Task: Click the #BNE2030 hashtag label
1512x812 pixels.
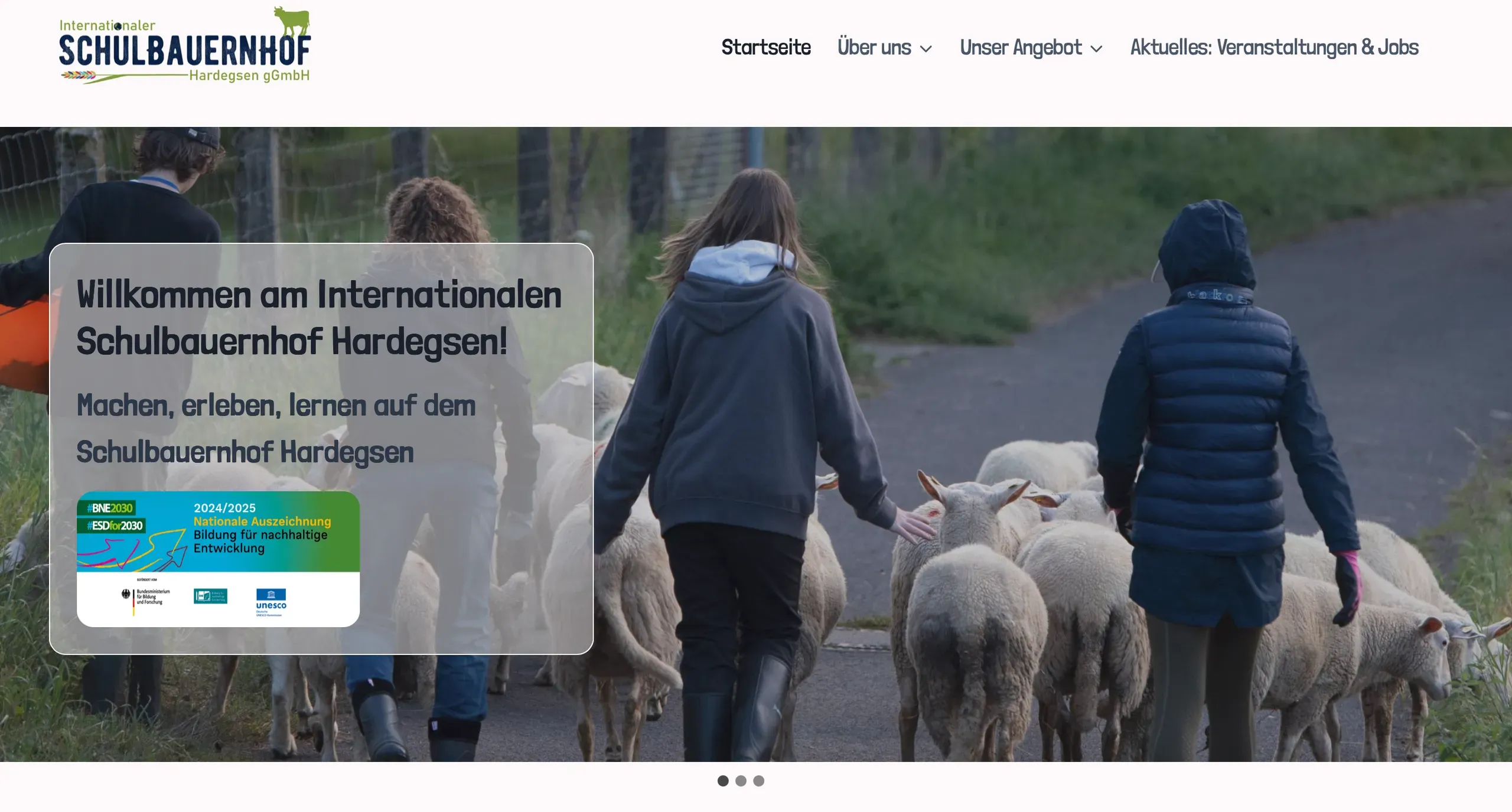Action: pyautogui.click(x=110, y=508)
